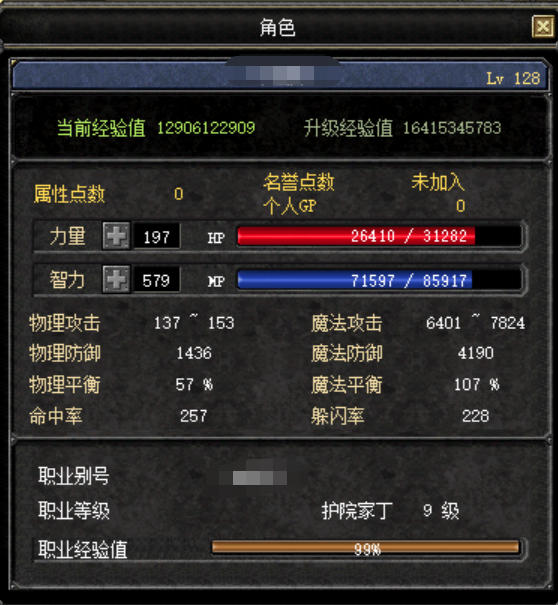Click the 职业经验值 progress bar at 99%
Image resolution: width=558 pixels, height=605 pixels.
coord(366,548)
